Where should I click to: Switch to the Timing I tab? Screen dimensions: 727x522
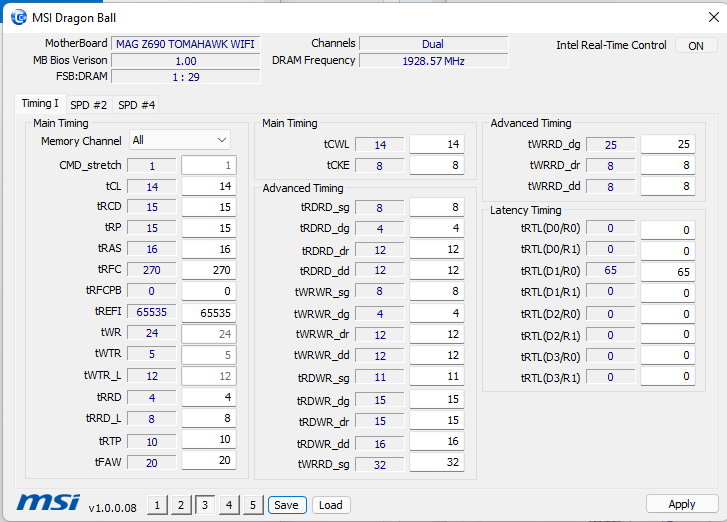pyautogui.click(x=40, y=103)
